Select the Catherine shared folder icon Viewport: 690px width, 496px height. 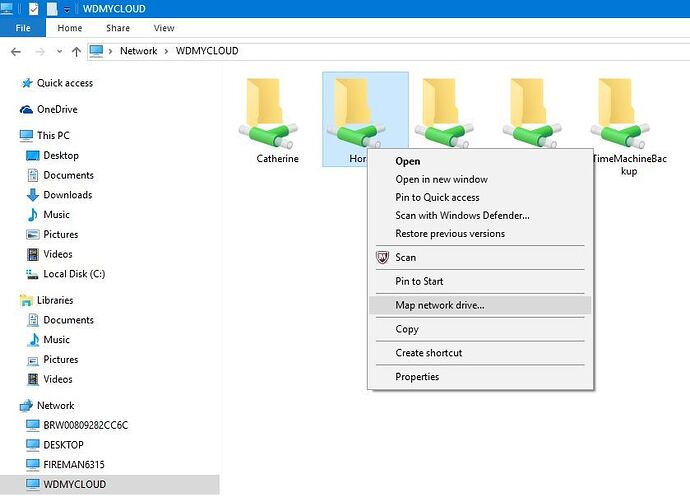pos(268,113)
